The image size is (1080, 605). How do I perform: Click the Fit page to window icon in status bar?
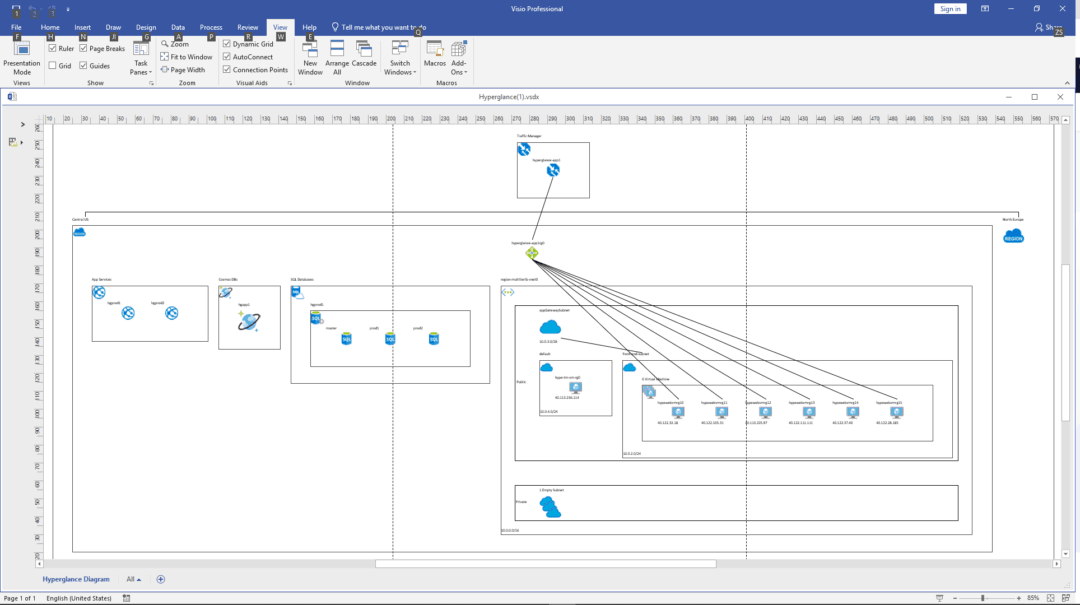(1050, 597)
